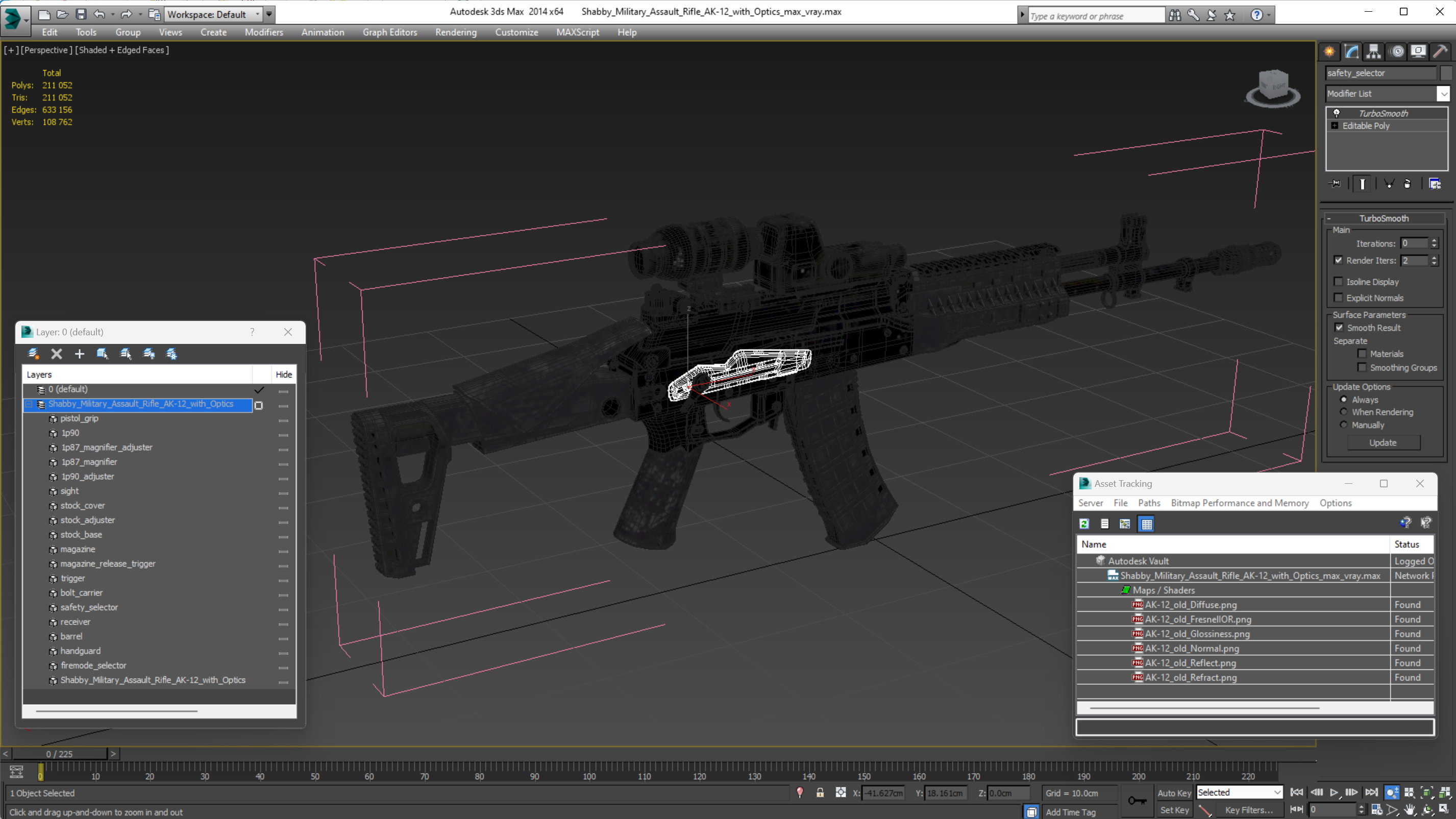Open the Display command panel tab

point(1418,52)
